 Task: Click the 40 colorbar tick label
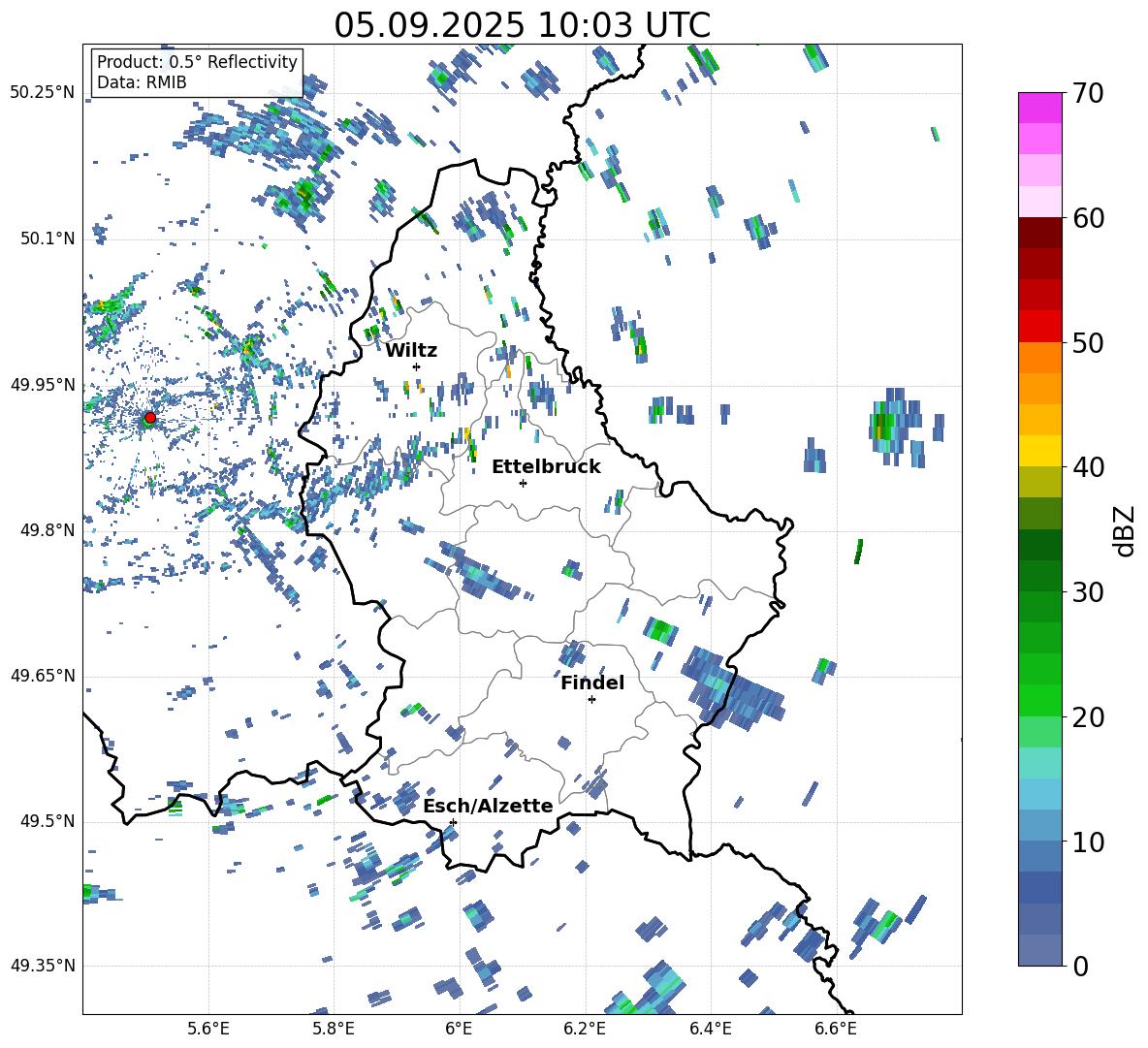[1088, 467]
